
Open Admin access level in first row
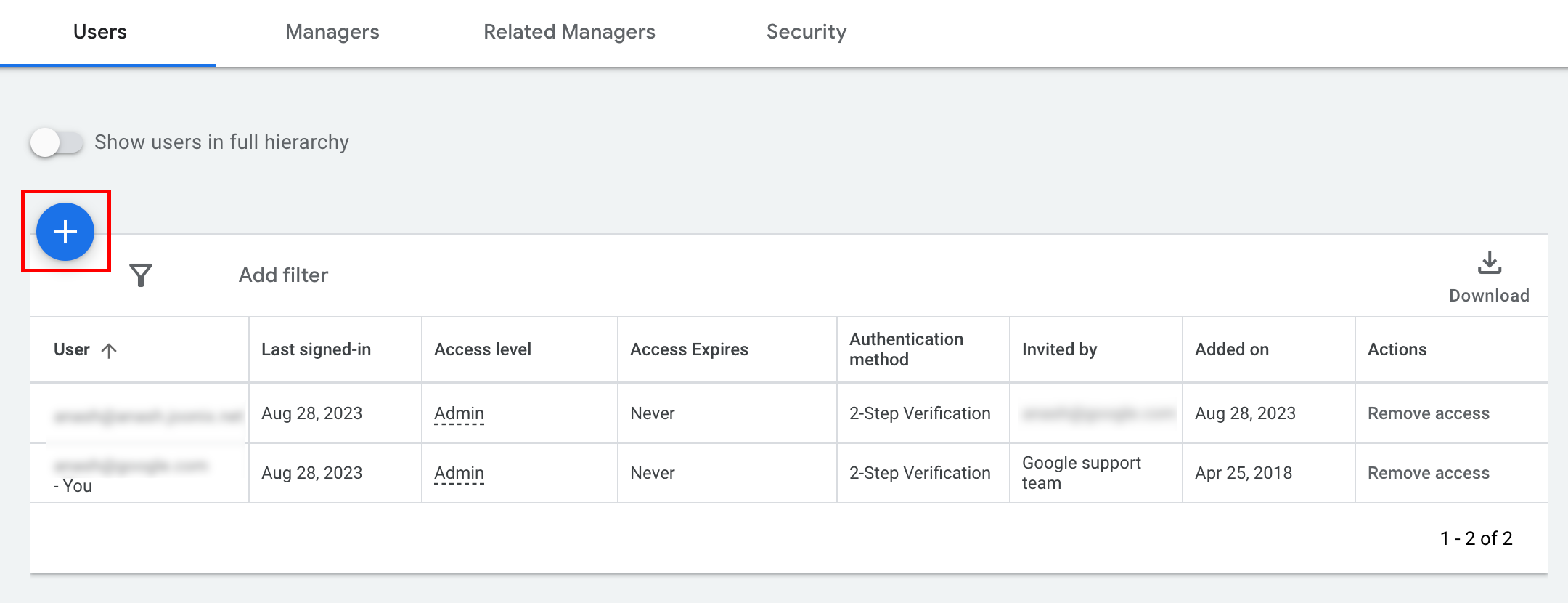[x=459, y=413]
